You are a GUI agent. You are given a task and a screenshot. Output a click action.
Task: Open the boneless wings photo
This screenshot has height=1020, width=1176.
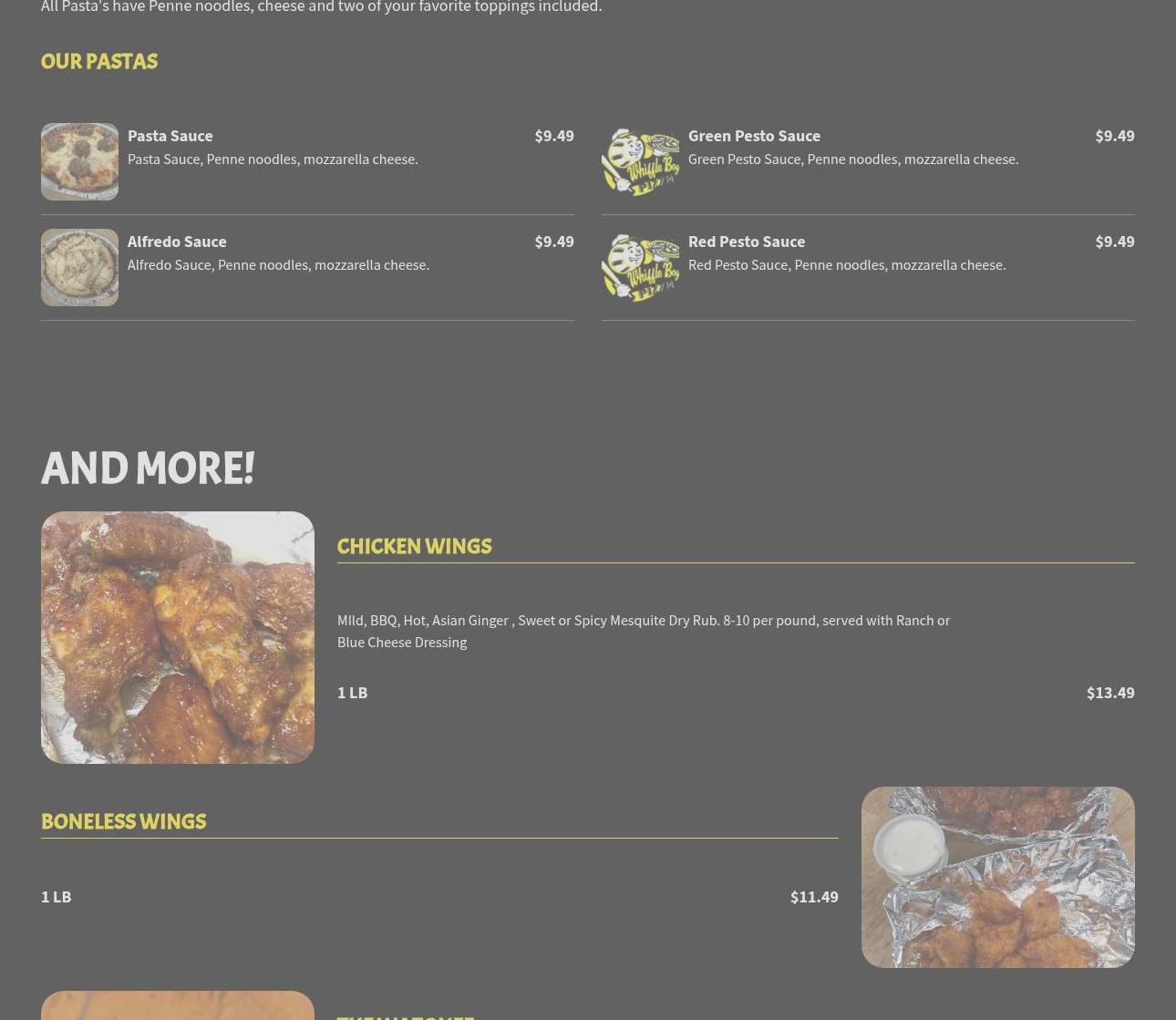pyautogui.click(x=998, y=877)
